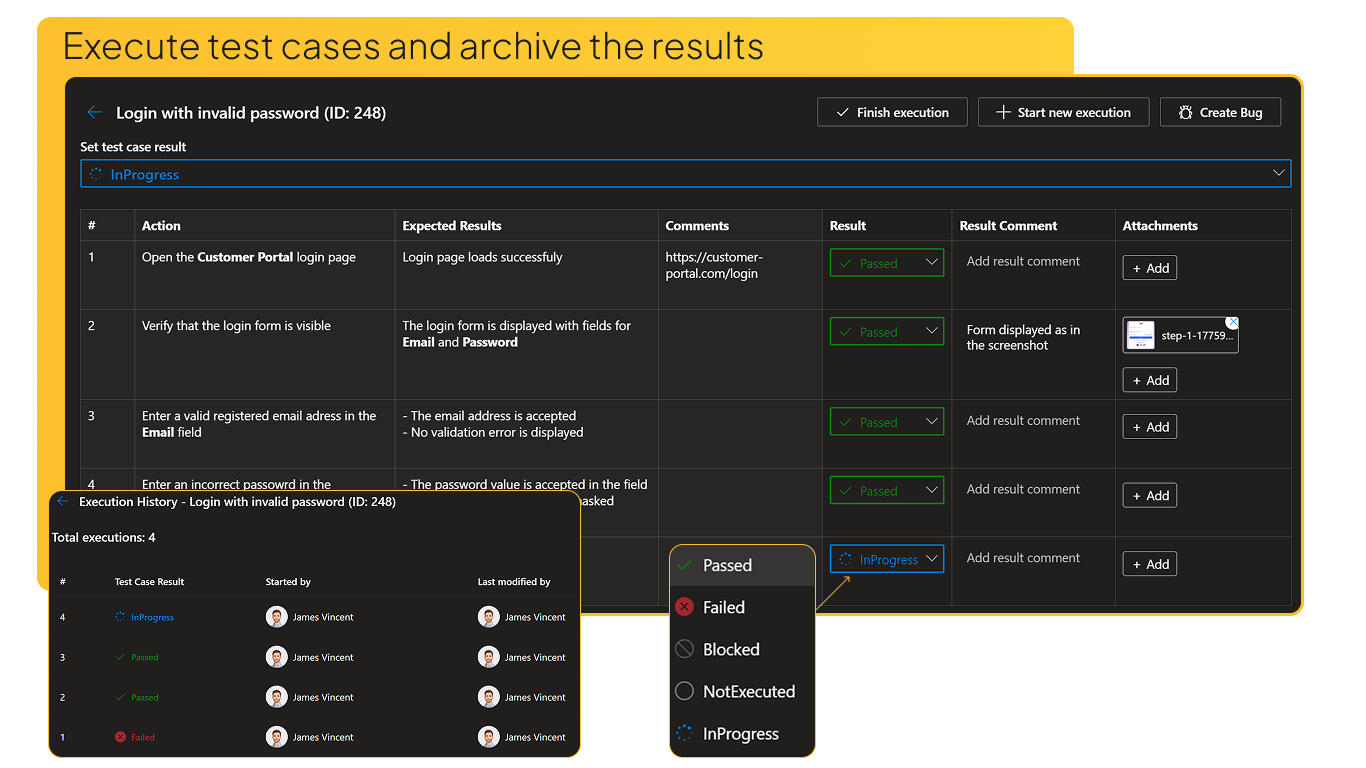The height and width of the screenshot is (768, 1366).
Task: Click the green Passed checkmark for execution 2
Action: [x=121, y=697]
